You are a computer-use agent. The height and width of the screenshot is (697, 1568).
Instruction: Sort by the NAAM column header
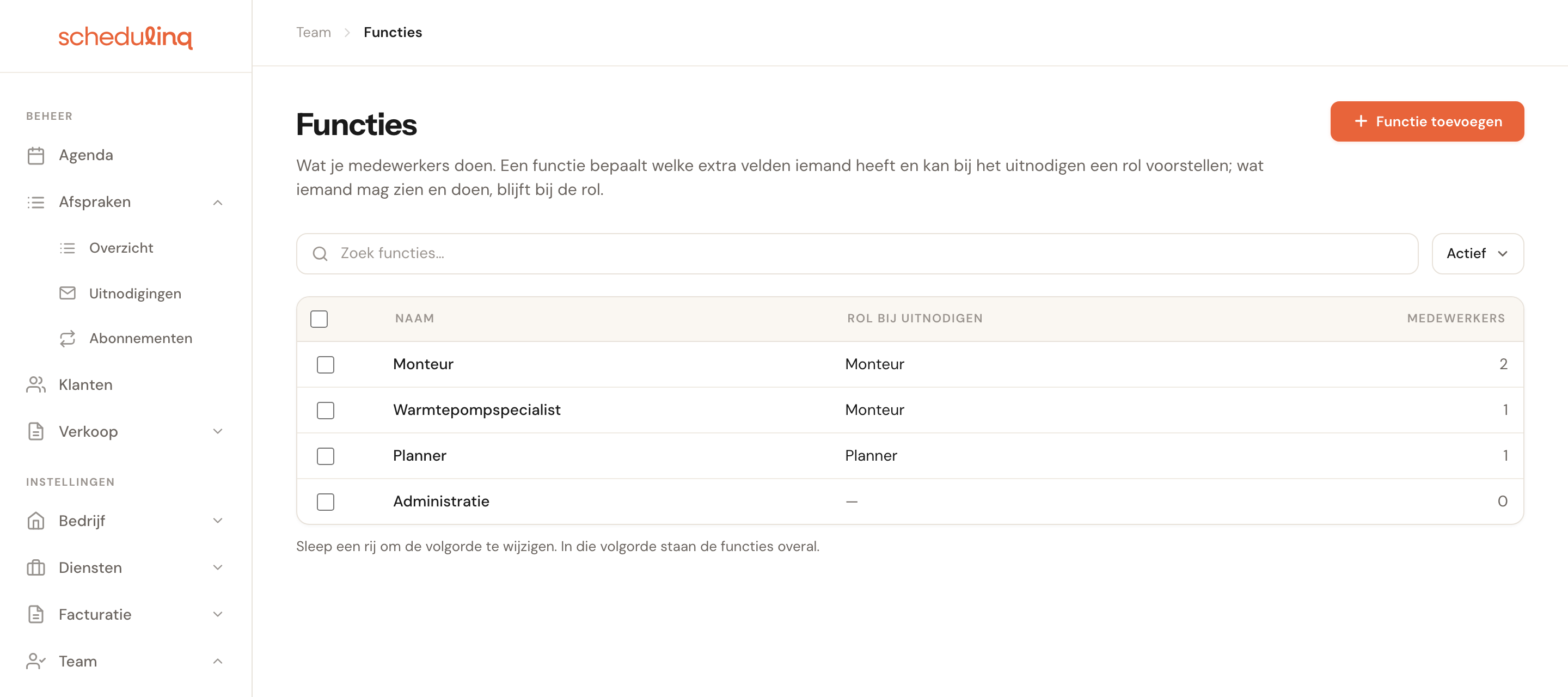click(414, 319)
